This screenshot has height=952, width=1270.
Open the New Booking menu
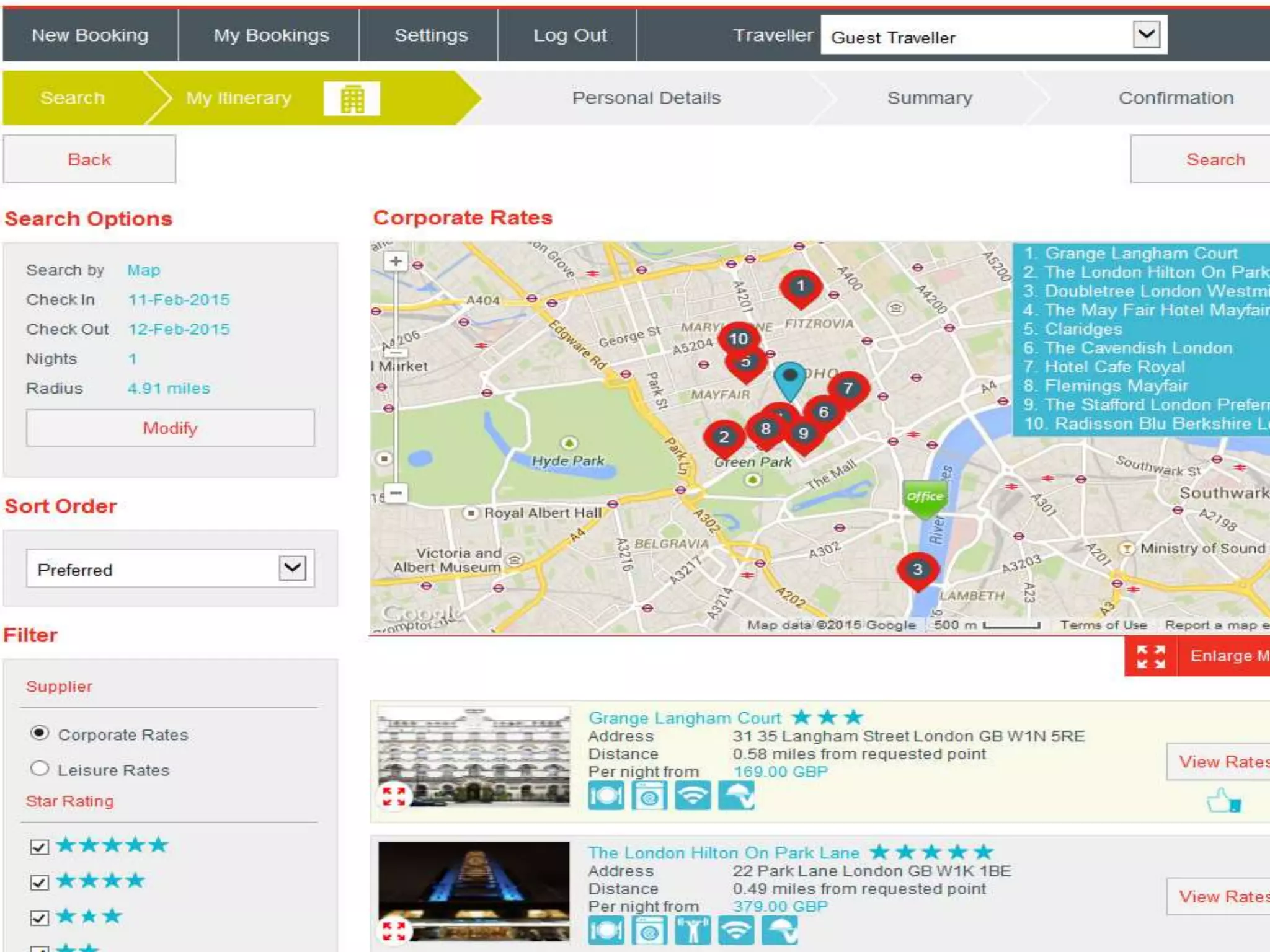[91, 35]
